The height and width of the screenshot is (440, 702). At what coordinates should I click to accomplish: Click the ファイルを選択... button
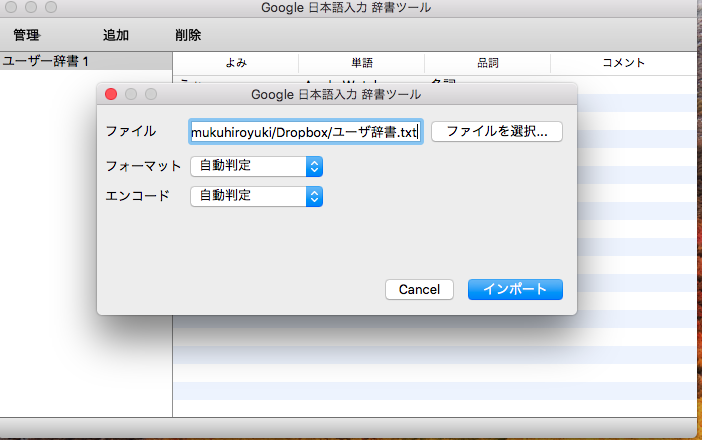497,132
